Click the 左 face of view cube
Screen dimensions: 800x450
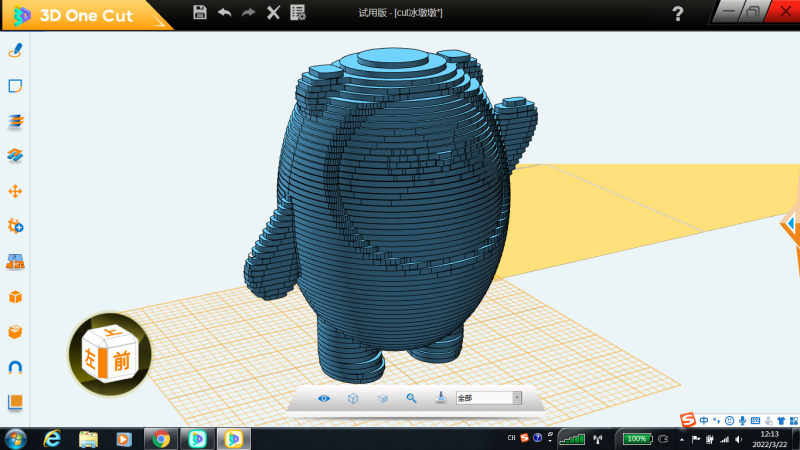(91, 358)
